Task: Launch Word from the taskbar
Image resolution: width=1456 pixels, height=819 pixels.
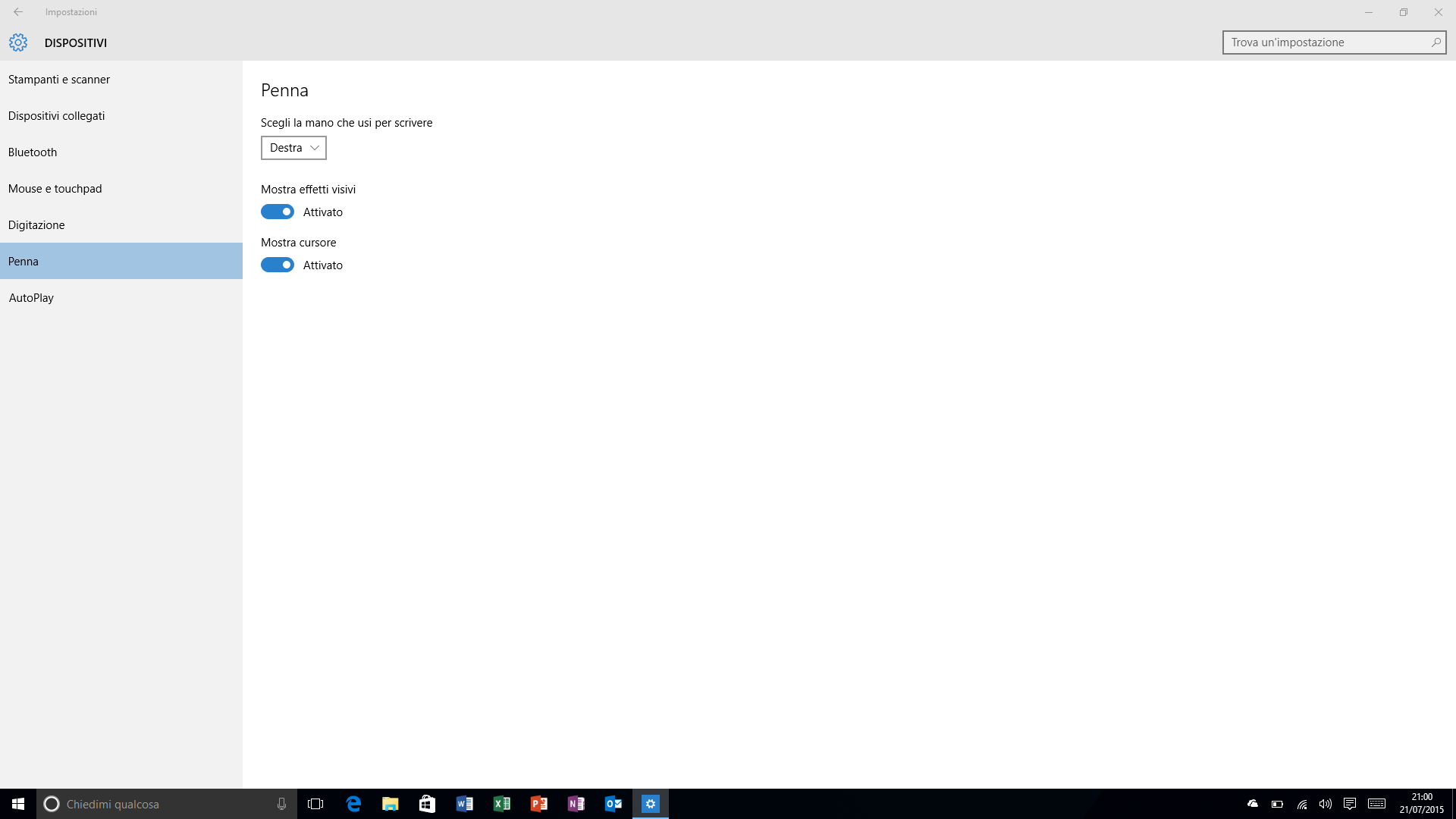Action: 465,804
